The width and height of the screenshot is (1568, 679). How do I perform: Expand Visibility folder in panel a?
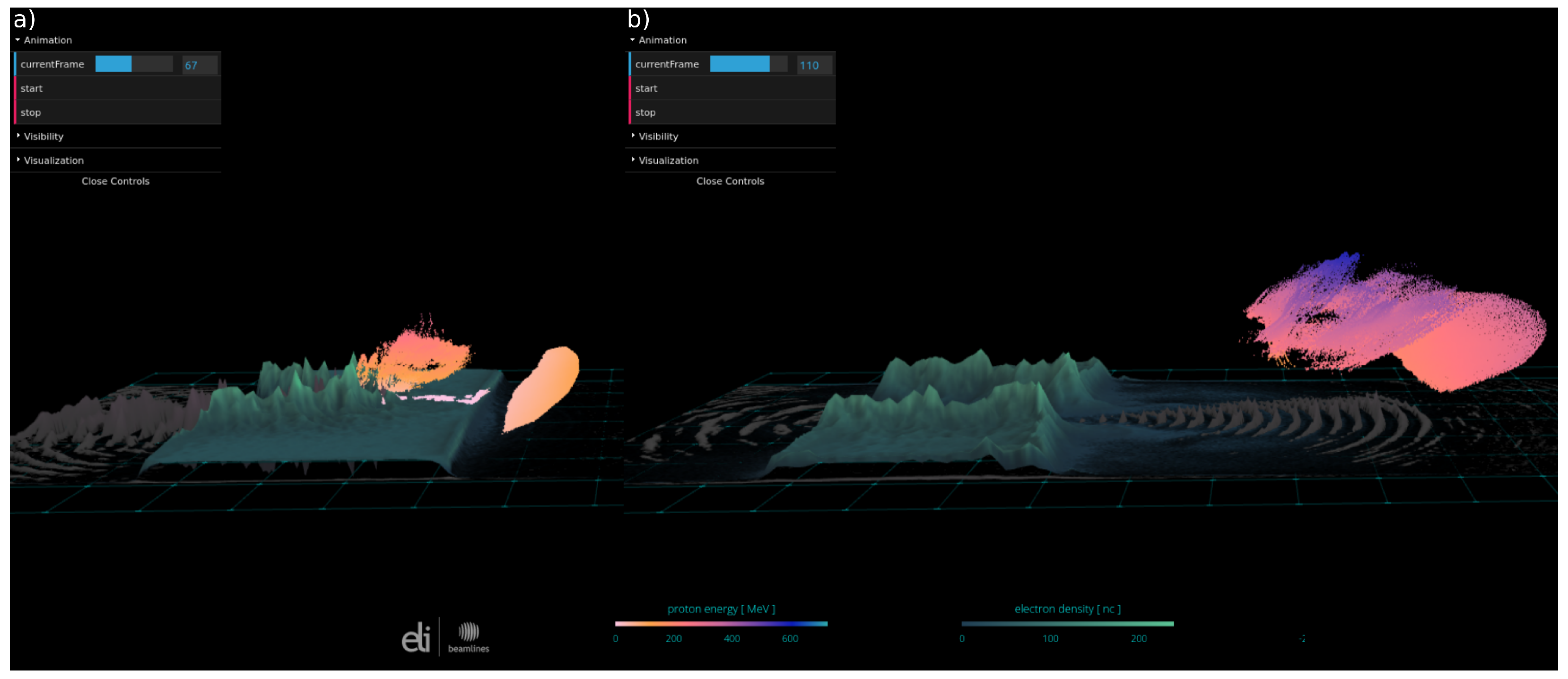click(43, 136)
